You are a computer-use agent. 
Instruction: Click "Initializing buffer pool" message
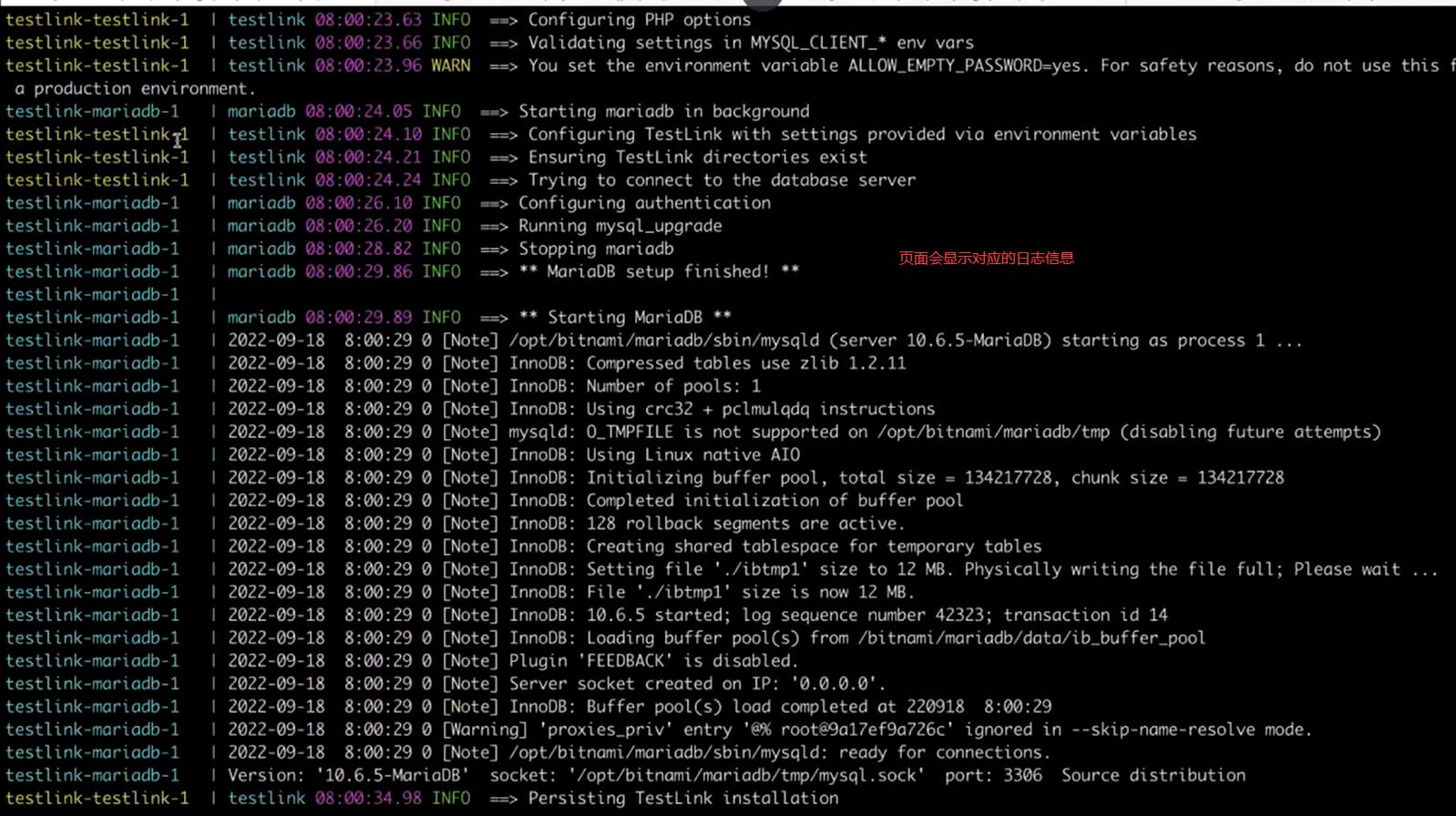[x=707, y=477]
